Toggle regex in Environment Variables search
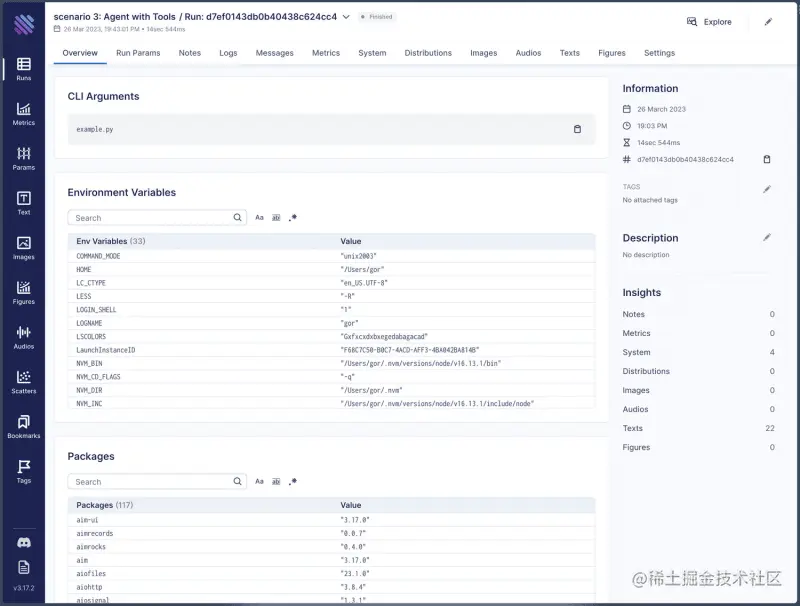The image size is (800, 606). [x=293, y=217]
